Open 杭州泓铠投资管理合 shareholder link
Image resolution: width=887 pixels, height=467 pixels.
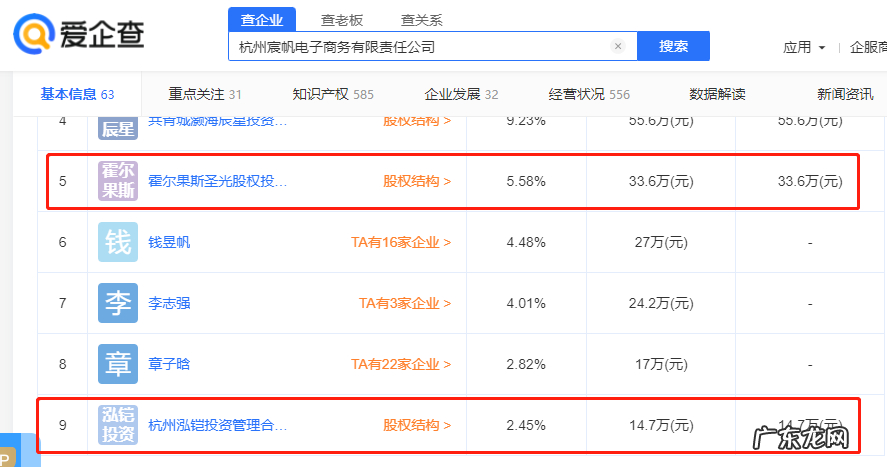click(218, 425)
